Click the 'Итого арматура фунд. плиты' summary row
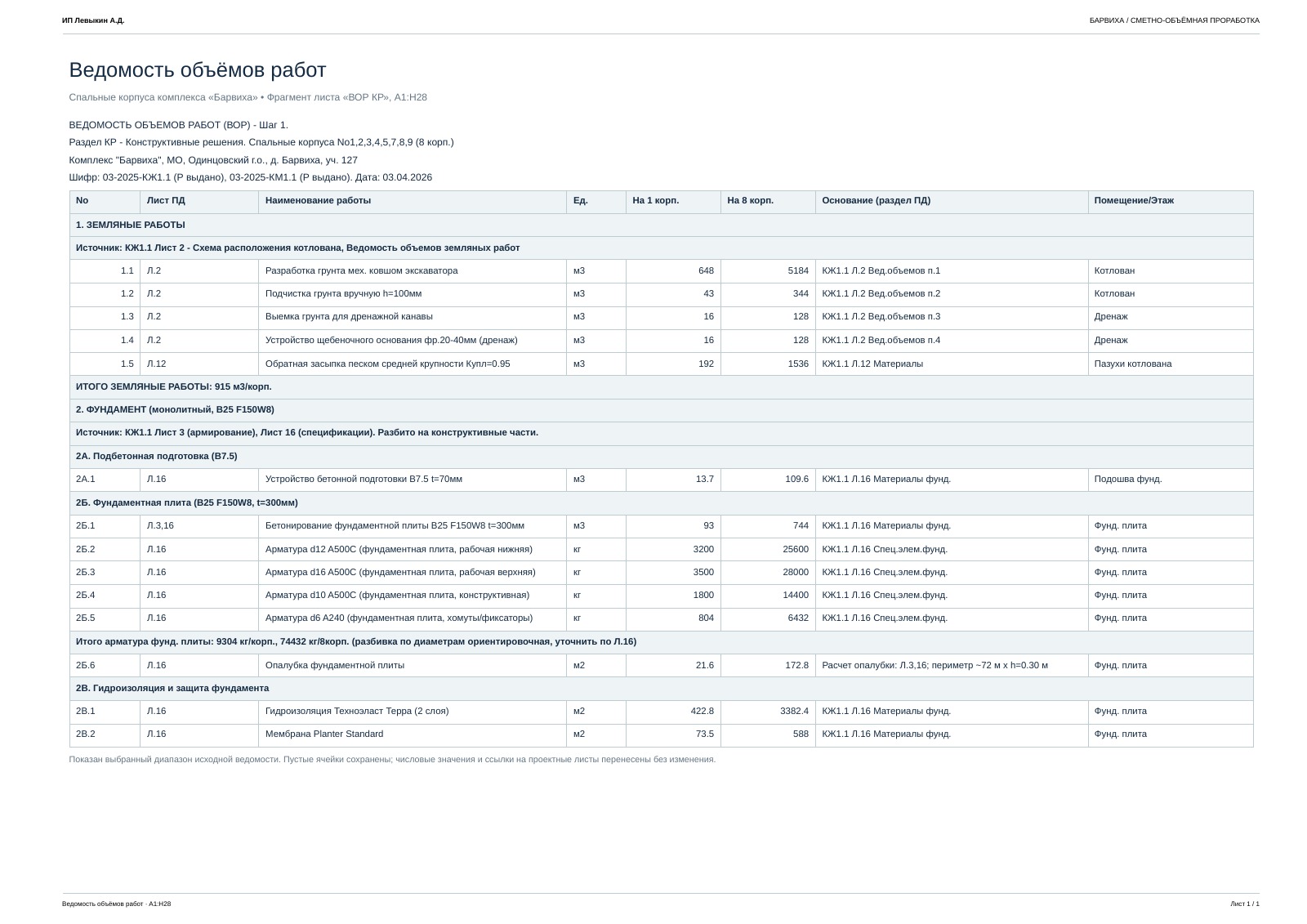Screen dimensions: 1307x924 pyautogui.click(x=662, y=642)
